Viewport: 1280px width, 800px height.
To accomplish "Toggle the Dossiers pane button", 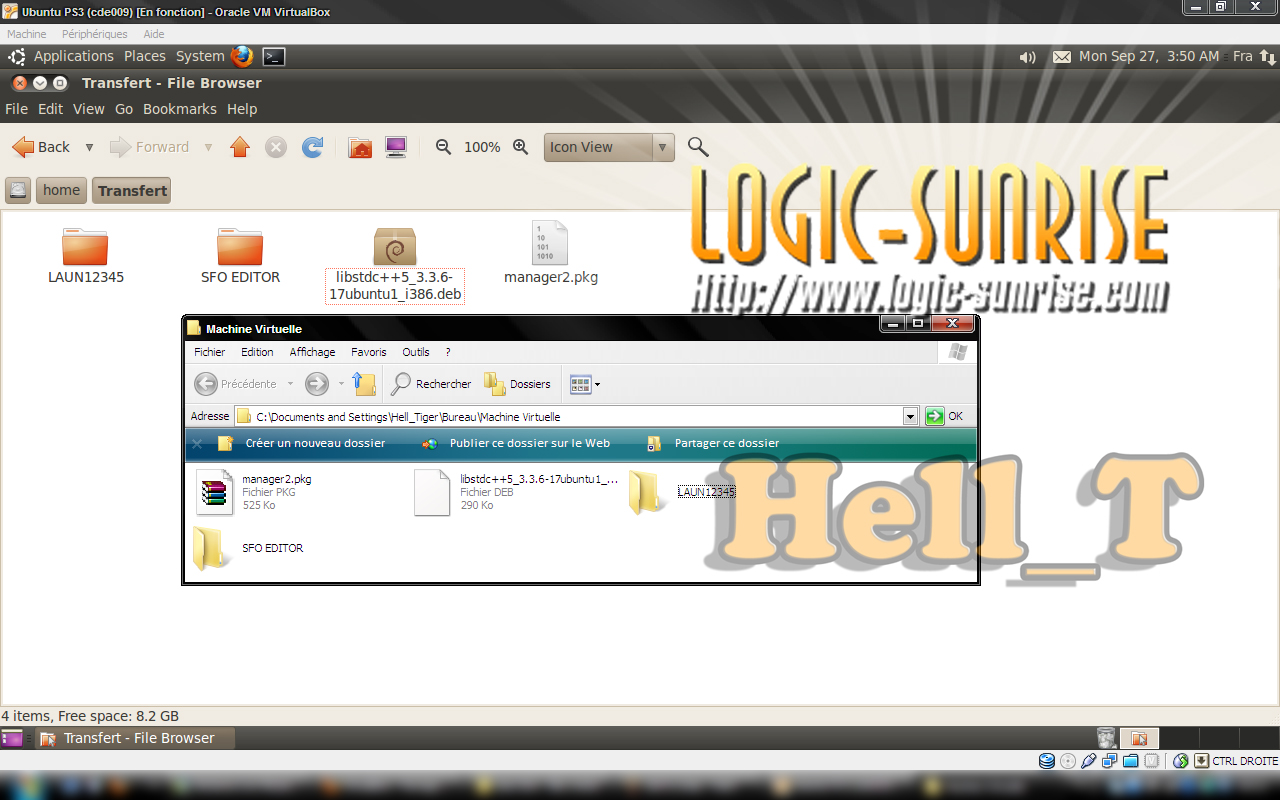I will pos(517,384).
